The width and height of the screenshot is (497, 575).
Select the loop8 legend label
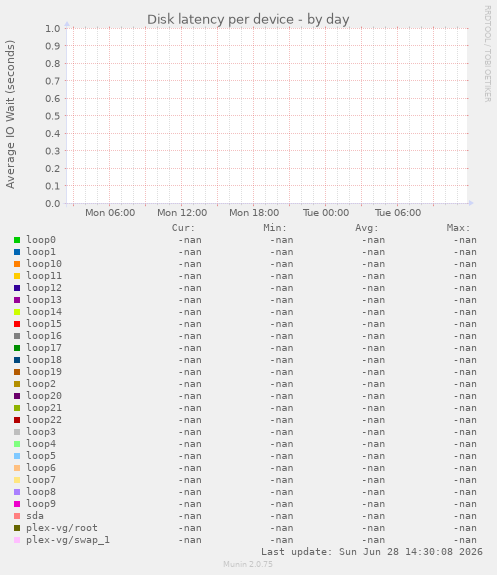pyautogui.click(x=41, y=492)
